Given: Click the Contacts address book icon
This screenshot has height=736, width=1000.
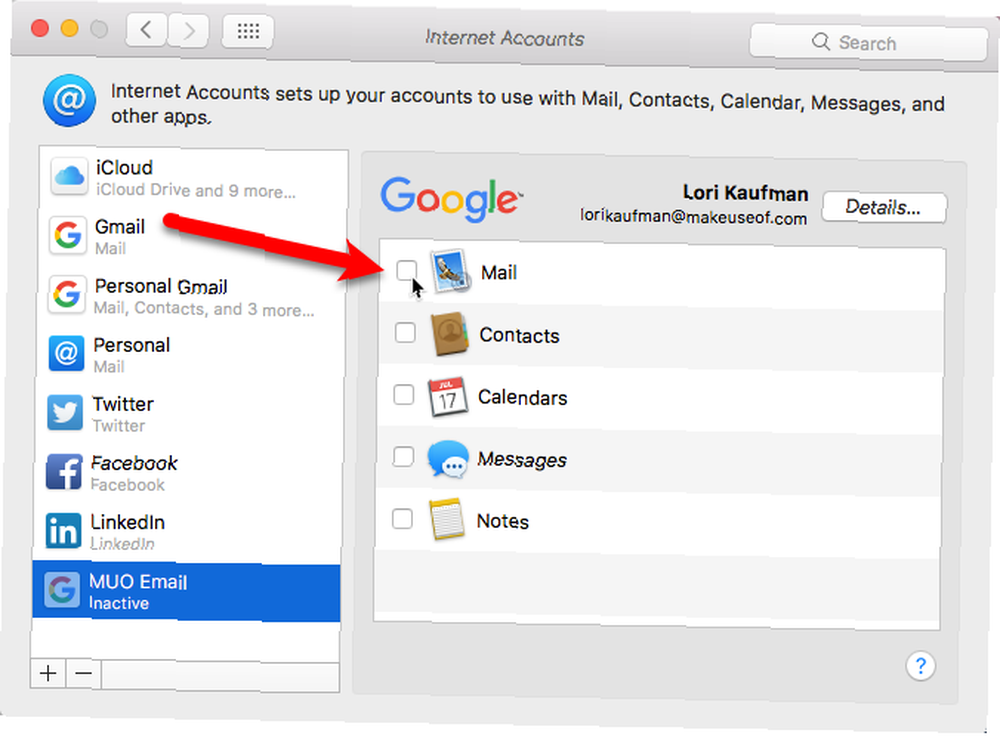Looking at the screenshot, I should point(450,334).
